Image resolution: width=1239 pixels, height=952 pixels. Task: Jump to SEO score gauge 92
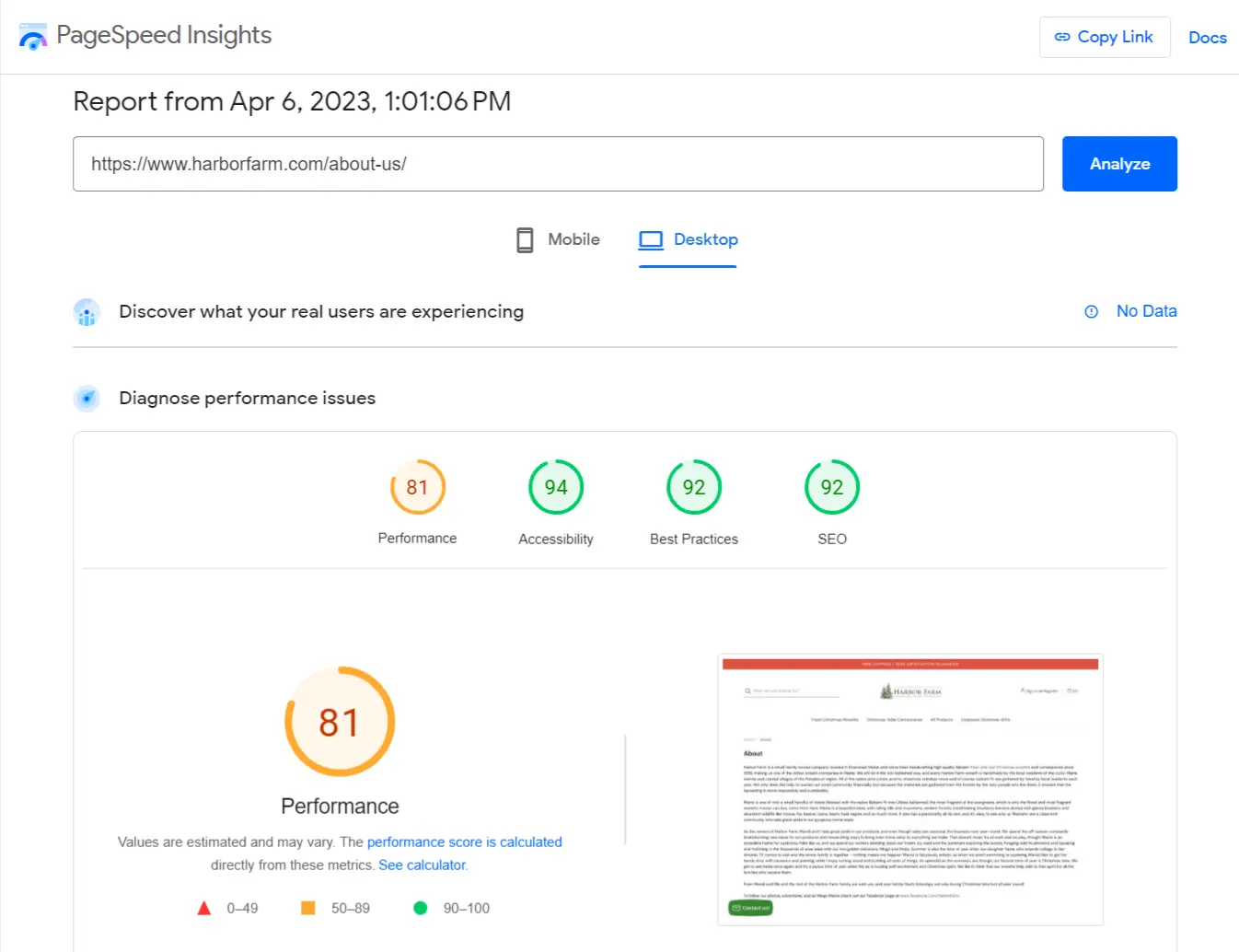(x=832, y=487)
